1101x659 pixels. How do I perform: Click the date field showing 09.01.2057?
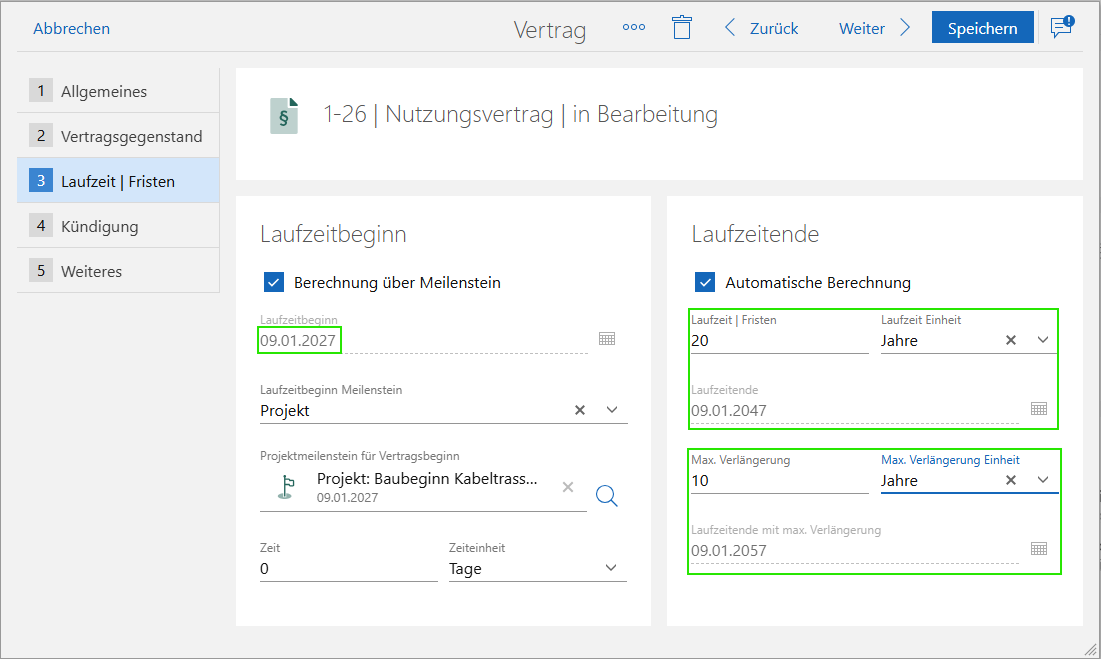click(x=855, y=551)
